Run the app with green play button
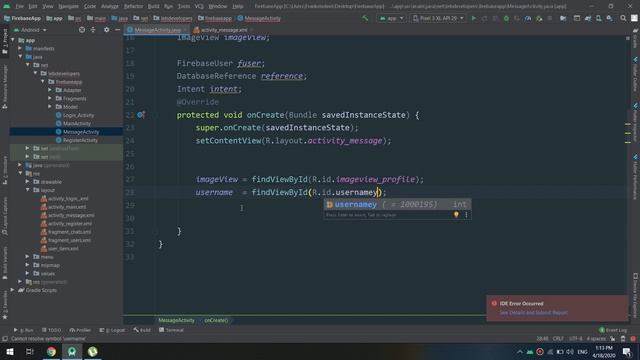Viewport: 640px width, 360px height. click(x=473, y=18)
